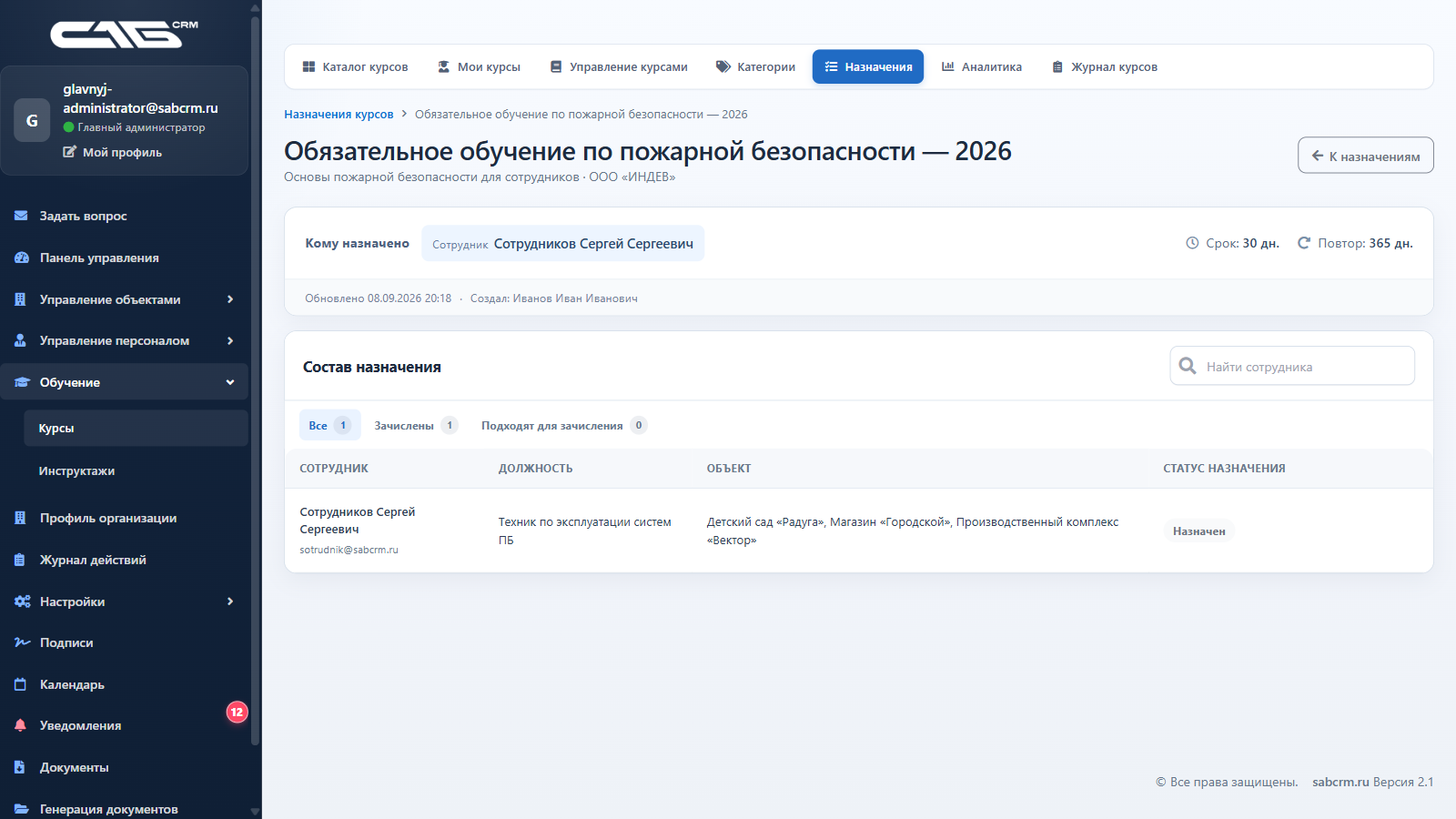Screen dimensions: 1456x819
Task: Click the building icon beside Профиль организации
Action: click(x=21, y=518)
